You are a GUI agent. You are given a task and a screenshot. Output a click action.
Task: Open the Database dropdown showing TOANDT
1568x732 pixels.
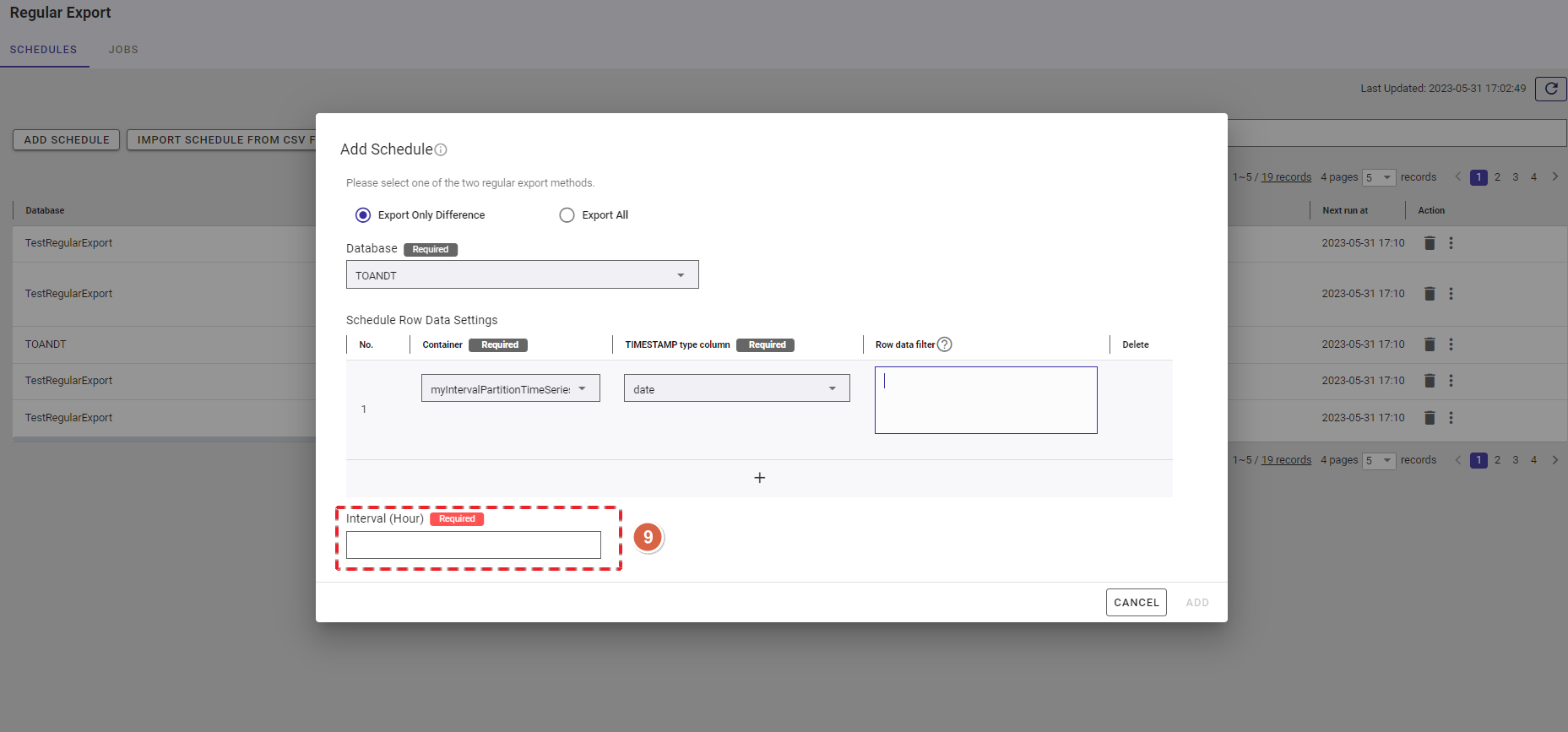522,275
